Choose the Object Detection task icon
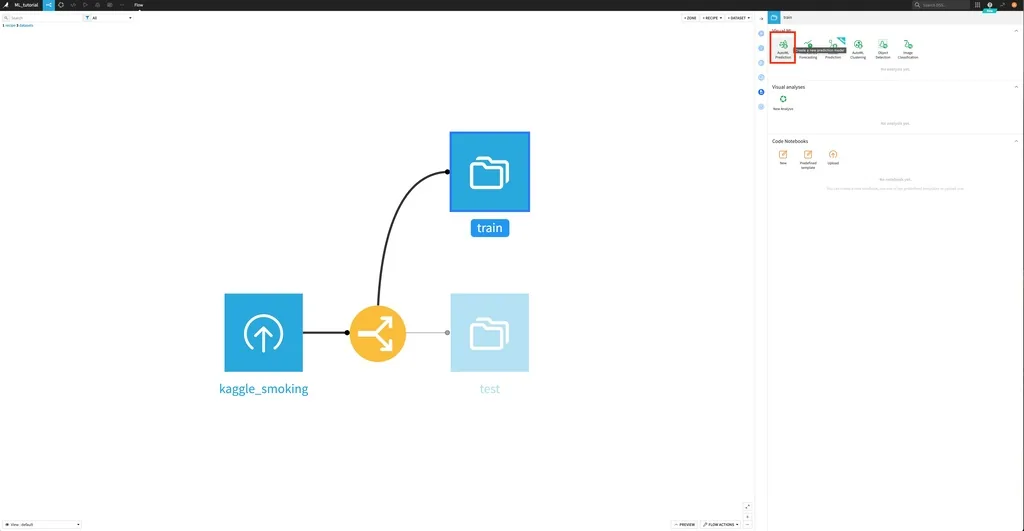The image size is (1024, 531). click(882, 50)
